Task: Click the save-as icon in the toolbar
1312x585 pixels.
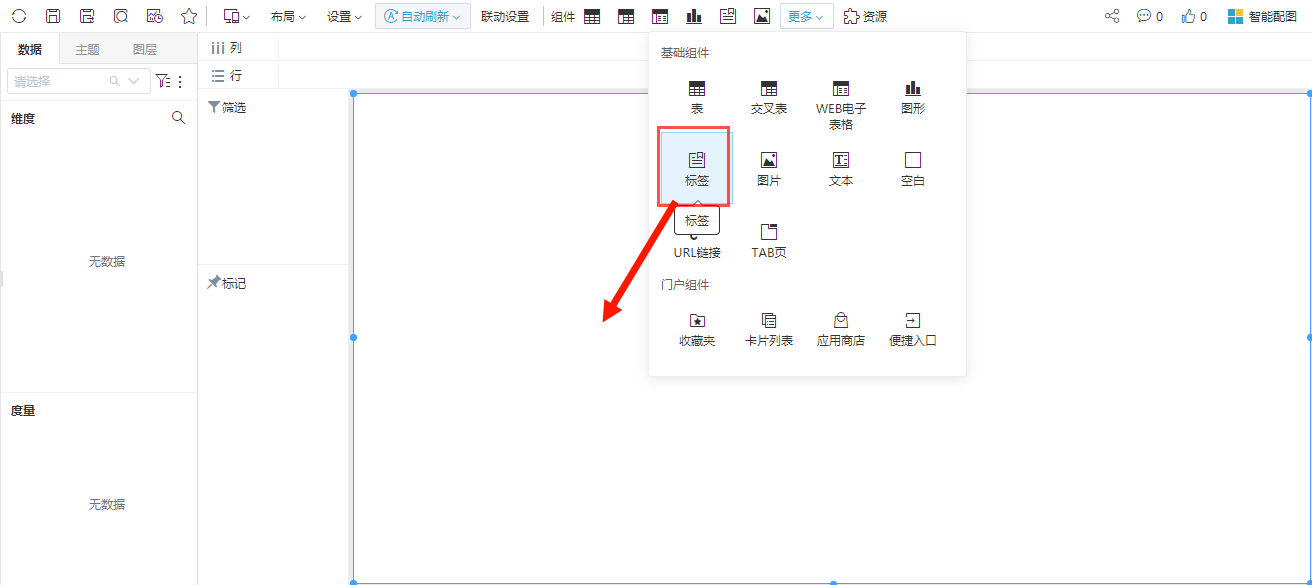Action: point(87,16)
